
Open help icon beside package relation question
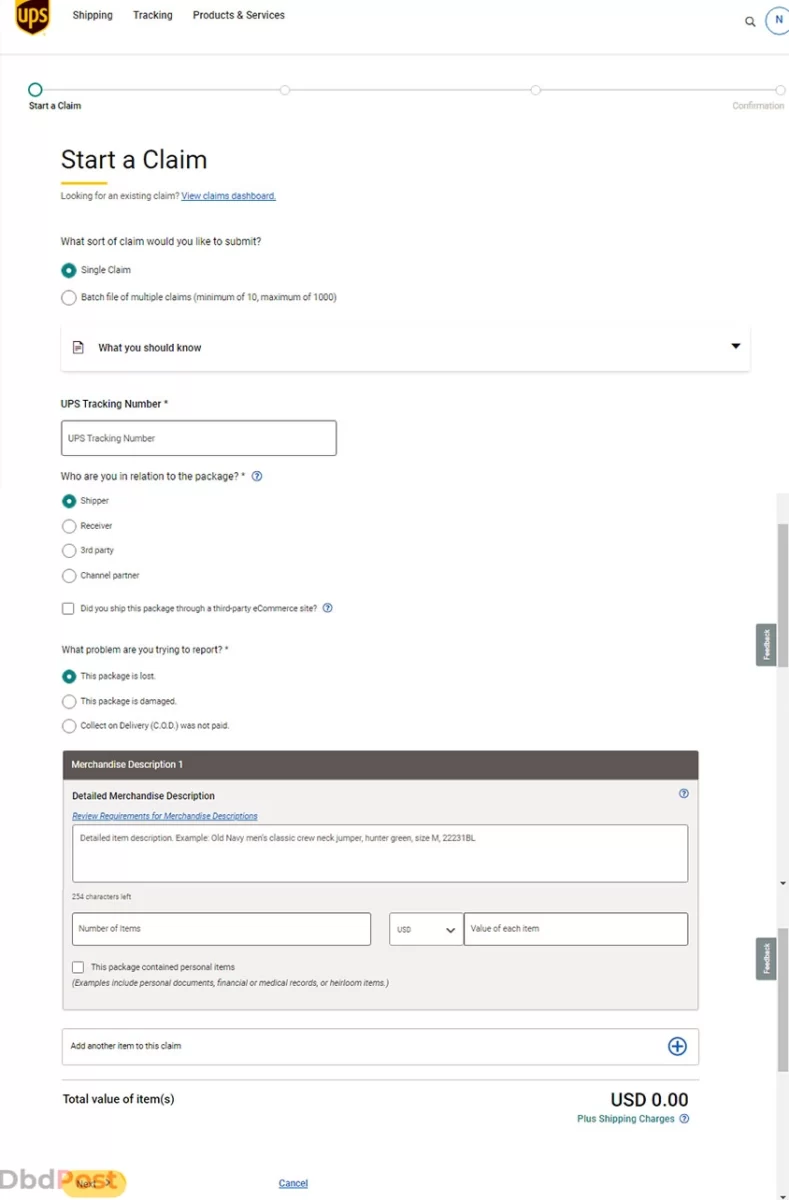tap(257, 477)
